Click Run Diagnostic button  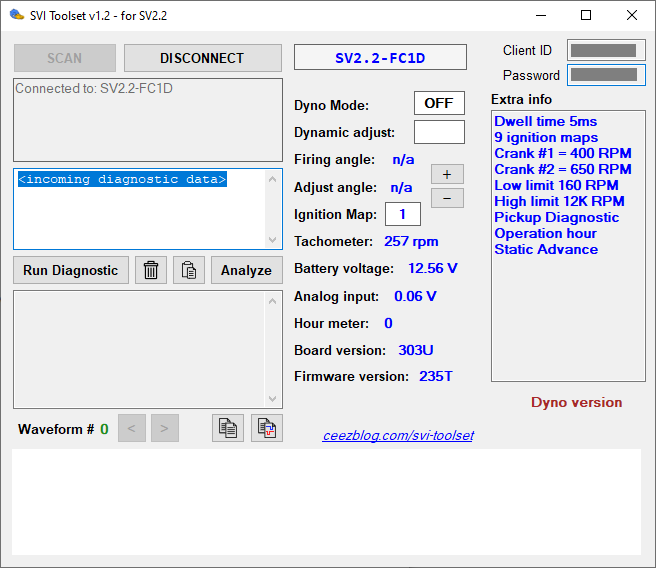click(x=71, y=270)
